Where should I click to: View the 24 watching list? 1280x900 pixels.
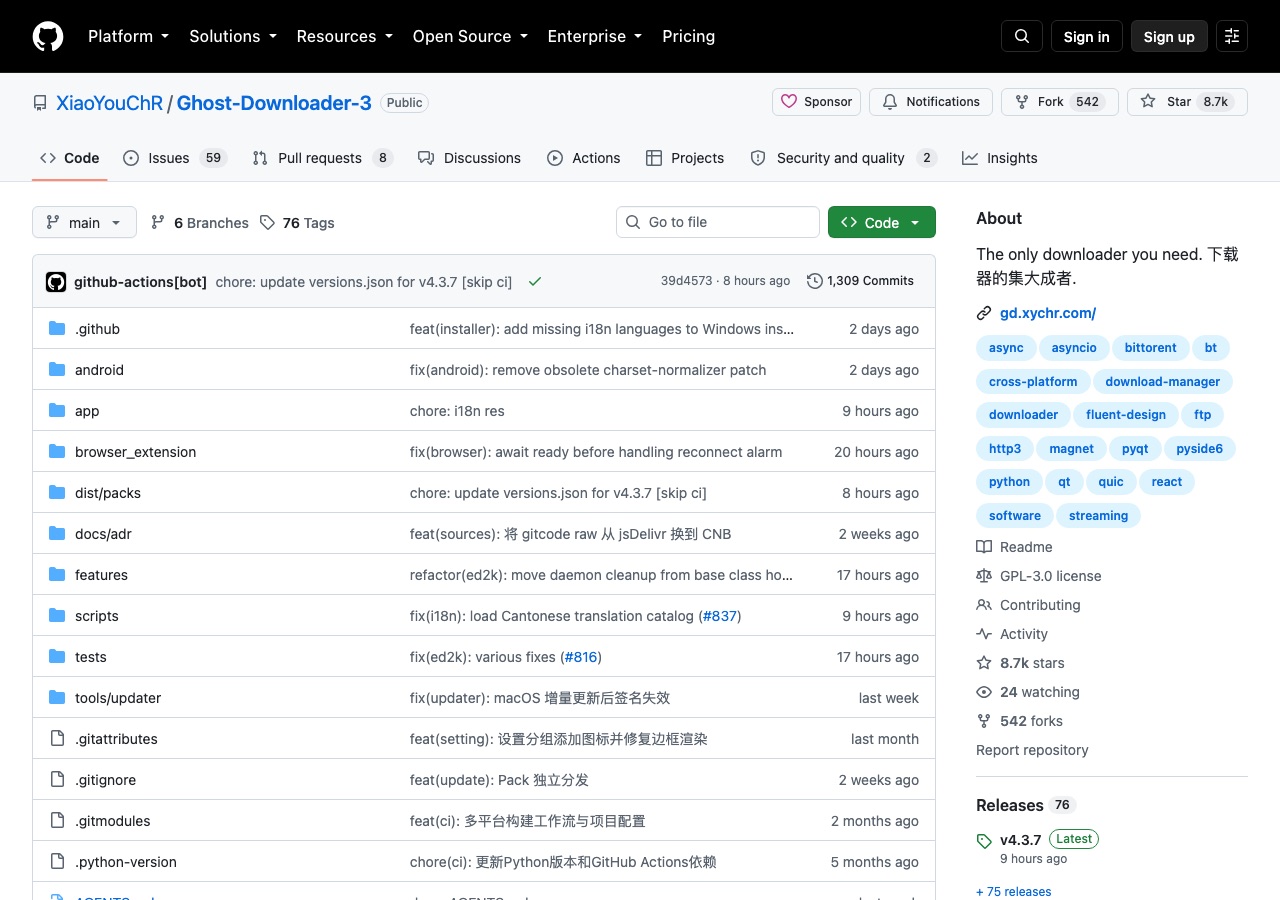point(1028,692)
